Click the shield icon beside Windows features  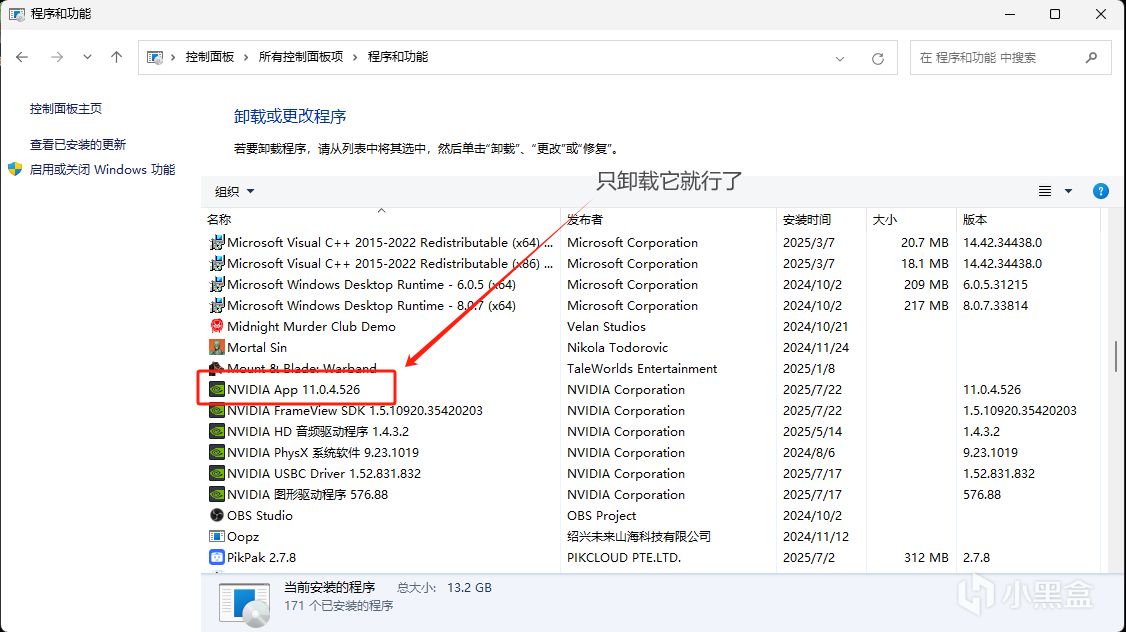[x=15, y=169]
